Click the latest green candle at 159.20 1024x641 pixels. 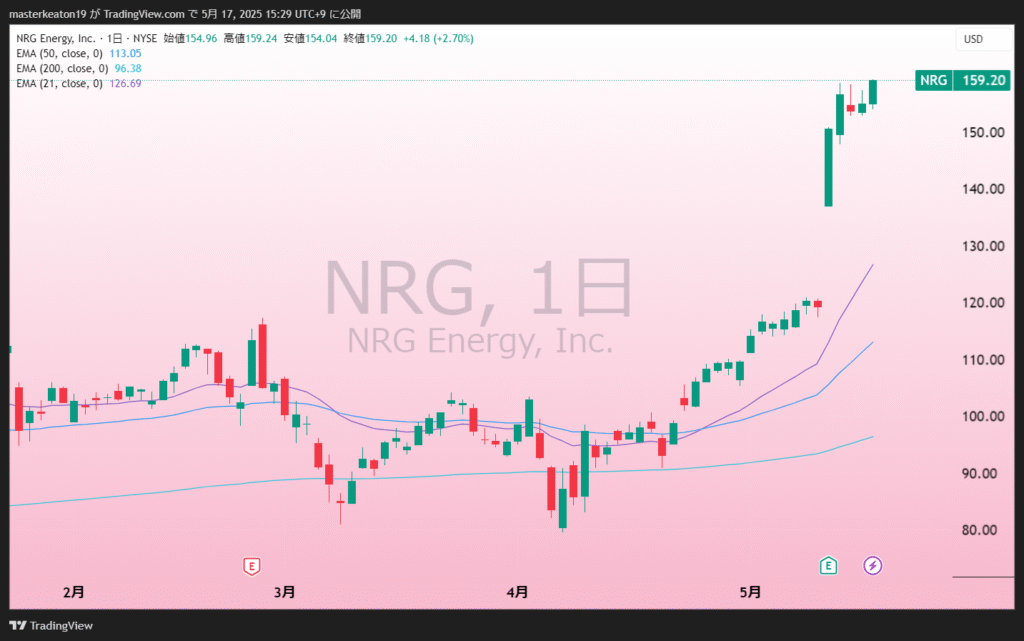coord(872,92)
